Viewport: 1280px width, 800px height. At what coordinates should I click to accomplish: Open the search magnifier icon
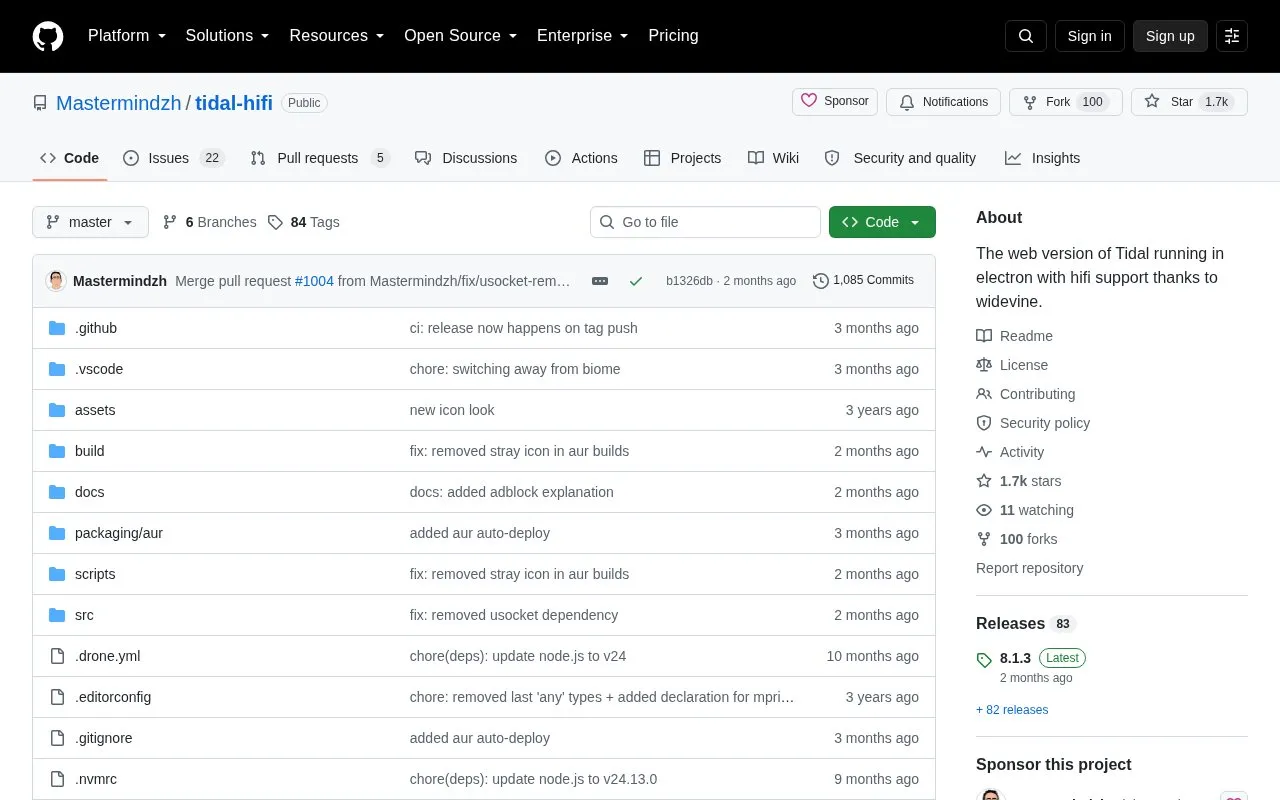[x=1026, y=36]
